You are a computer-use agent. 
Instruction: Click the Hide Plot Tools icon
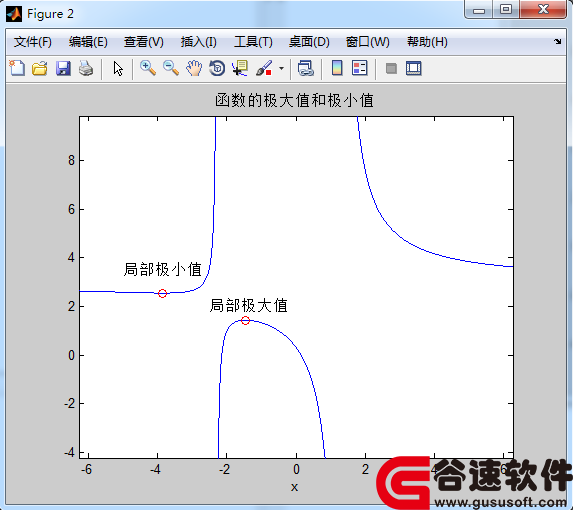tap(391, 68)
